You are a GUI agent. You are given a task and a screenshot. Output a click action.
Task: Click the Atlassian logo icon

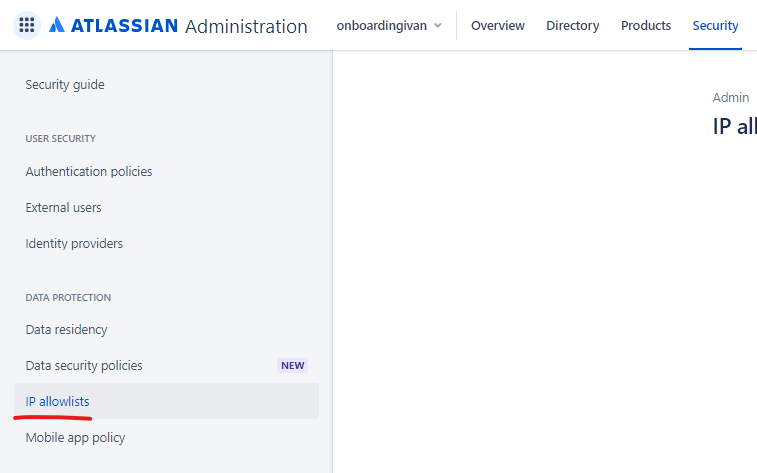(56, 25)
